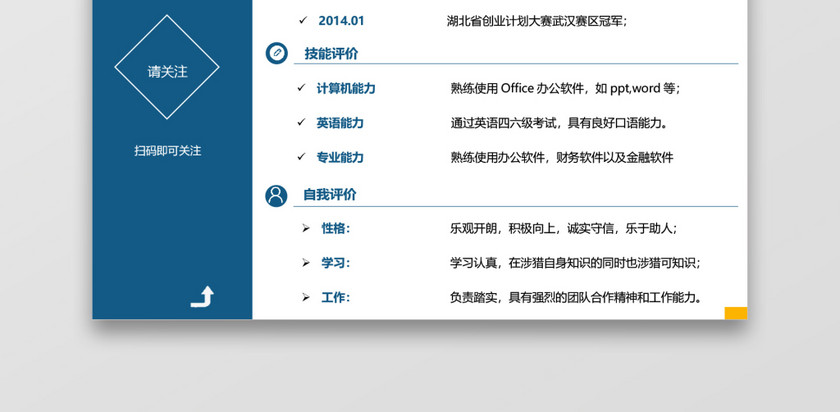Click the arrow bullet before 性格
Image resolution: width=840 pixels, height=412 pixels.
coord(306,229)
